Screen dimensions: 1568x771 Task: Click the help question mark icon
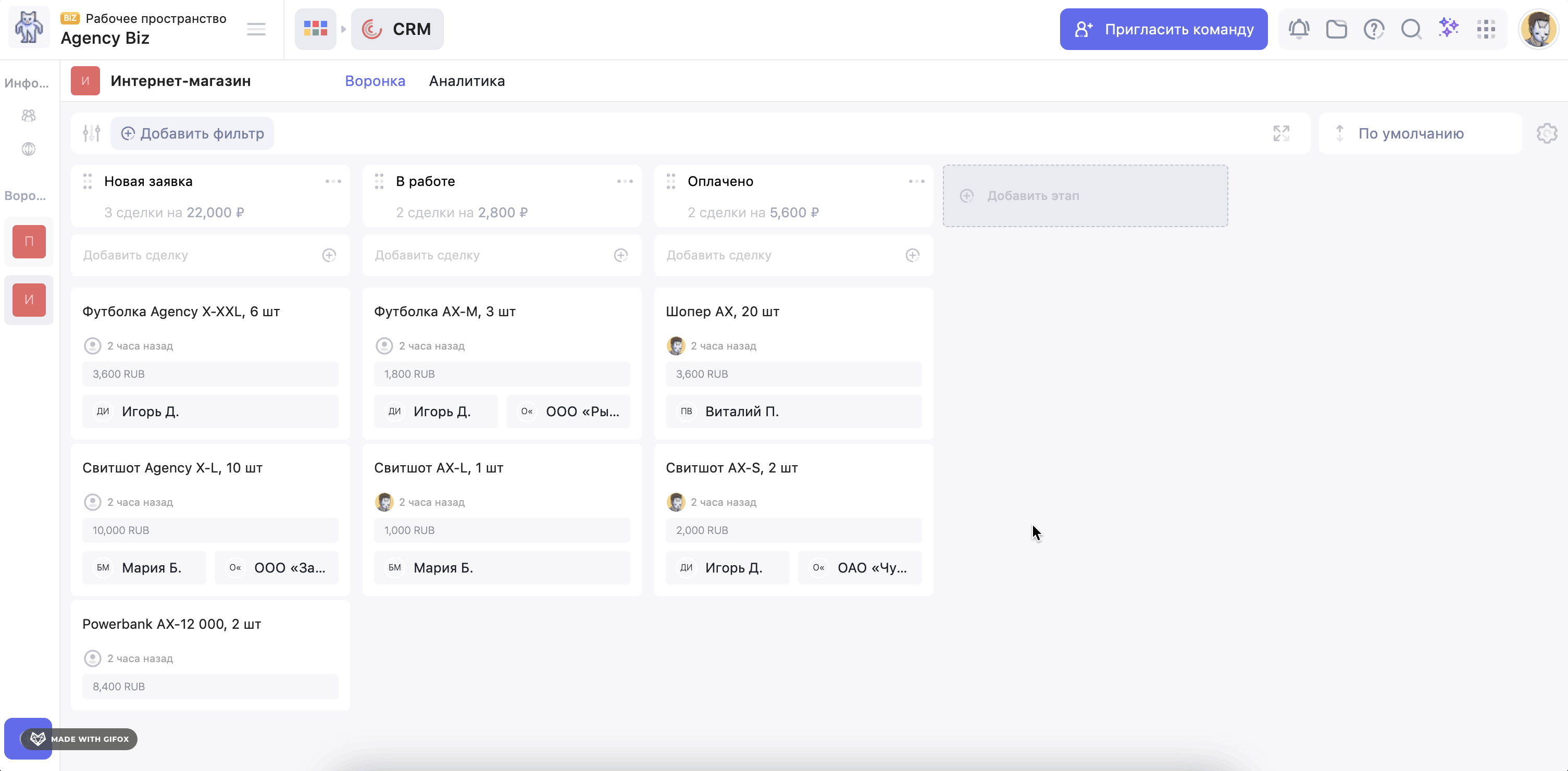(1374, 29)
